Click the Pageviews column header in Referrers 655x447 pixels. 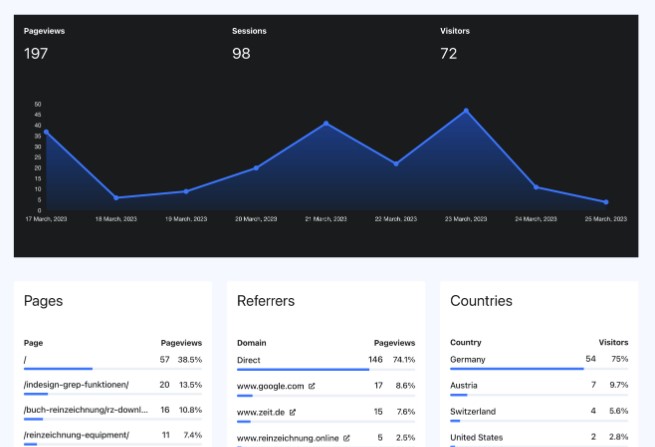coord(394,342)
